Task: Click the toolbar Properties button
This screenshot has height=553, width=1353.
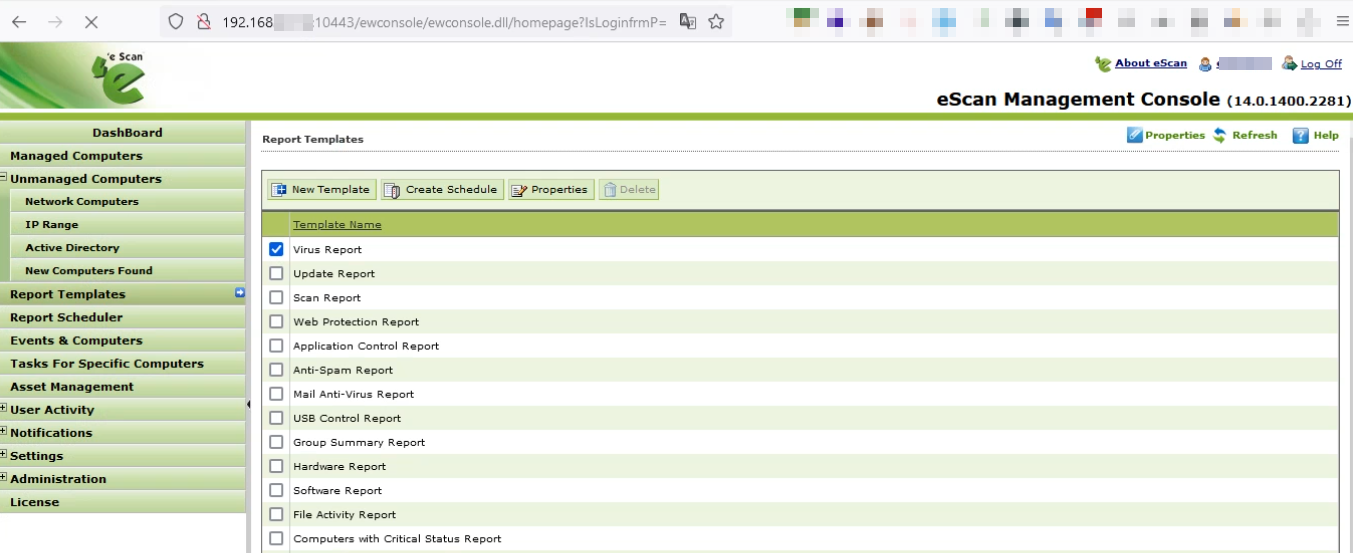Action: tap(551, 189)
